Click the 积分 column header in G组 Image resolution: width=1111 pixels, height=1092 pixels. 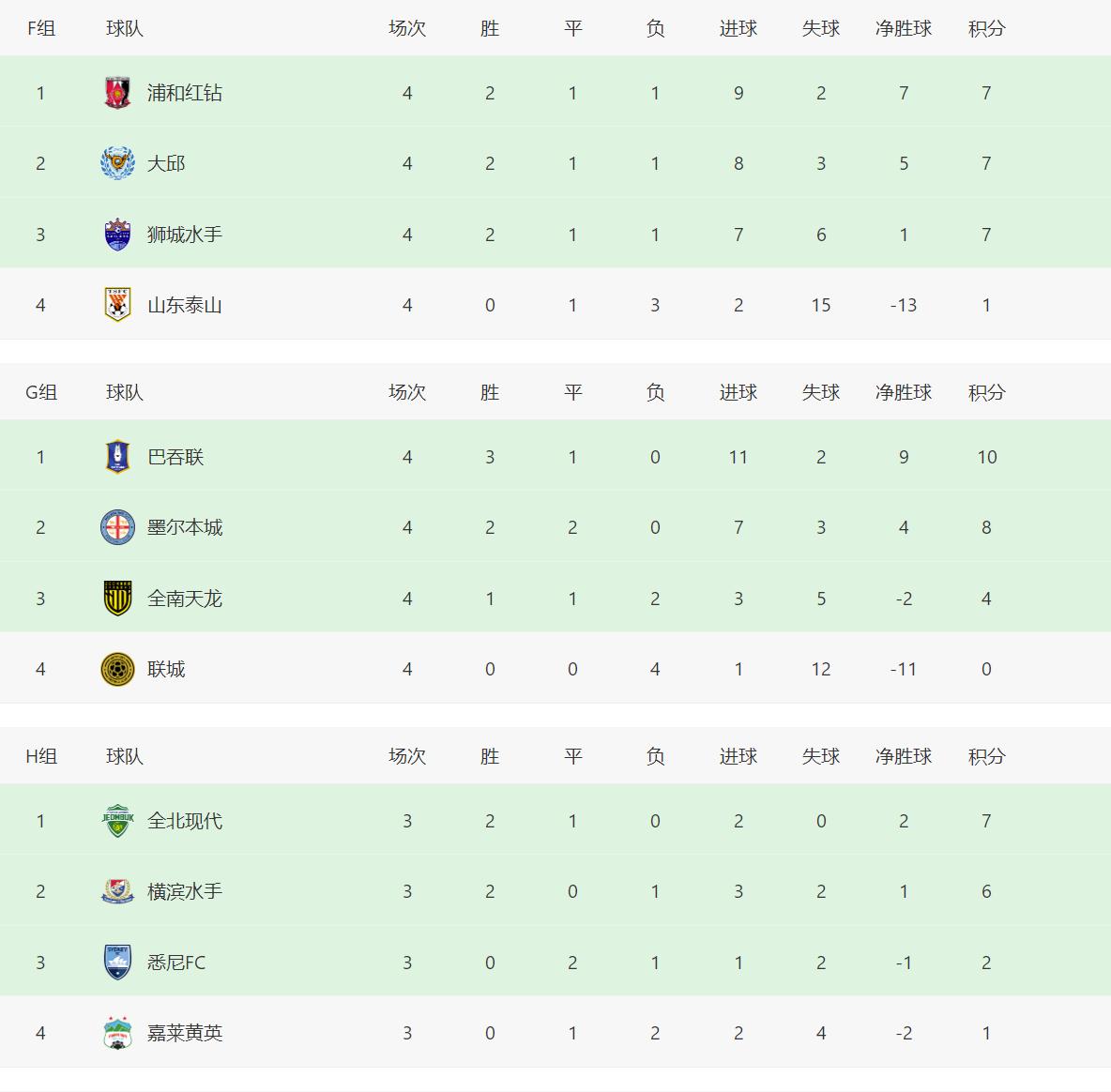(x=986, y=392)
